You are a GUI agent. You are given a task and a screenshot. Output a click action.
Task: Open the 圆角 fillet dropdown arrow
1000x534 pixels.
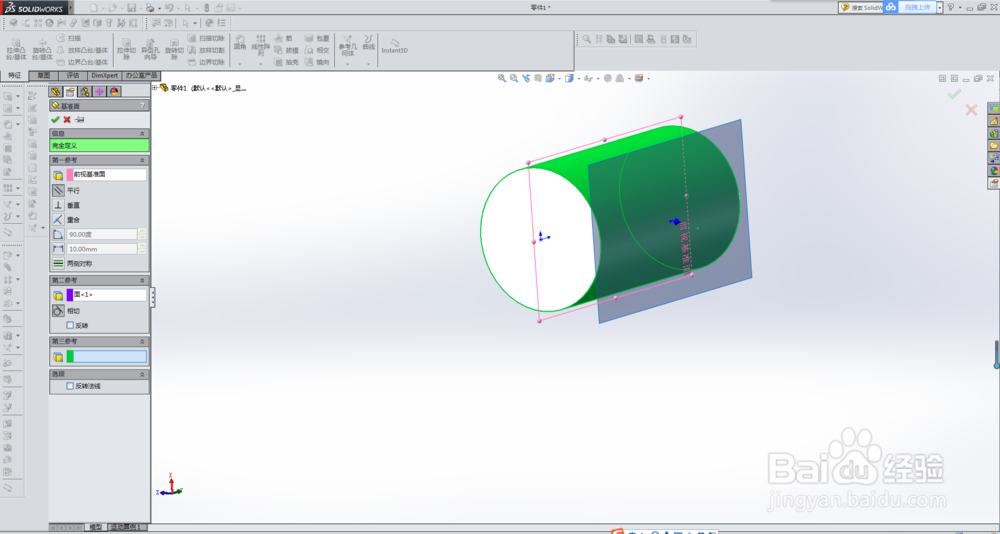[x=240, y=64]
